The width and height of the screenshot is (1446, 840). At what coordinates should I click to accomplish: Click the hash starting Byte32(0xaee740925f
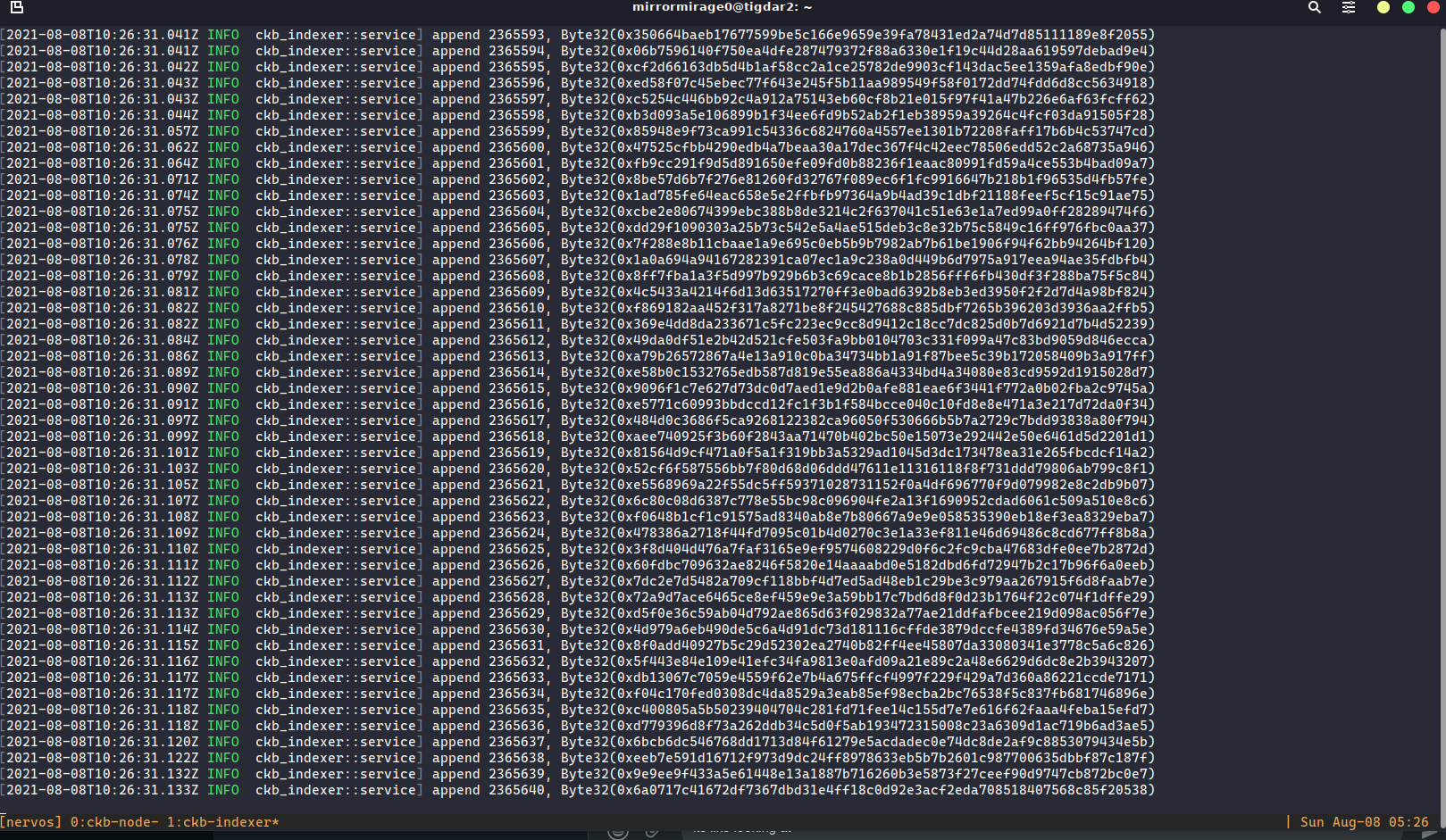click(x=857, y=437)
